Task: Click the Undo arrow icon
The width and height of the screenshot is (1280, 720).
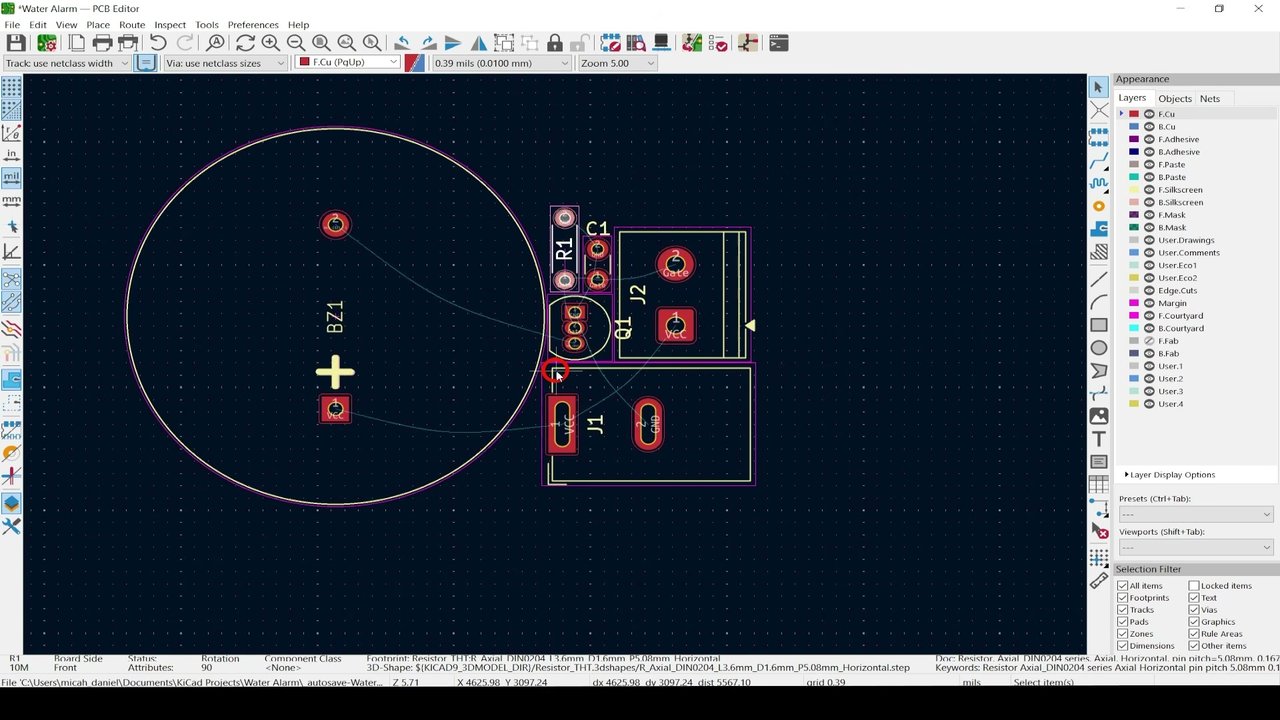Action: 158,43
